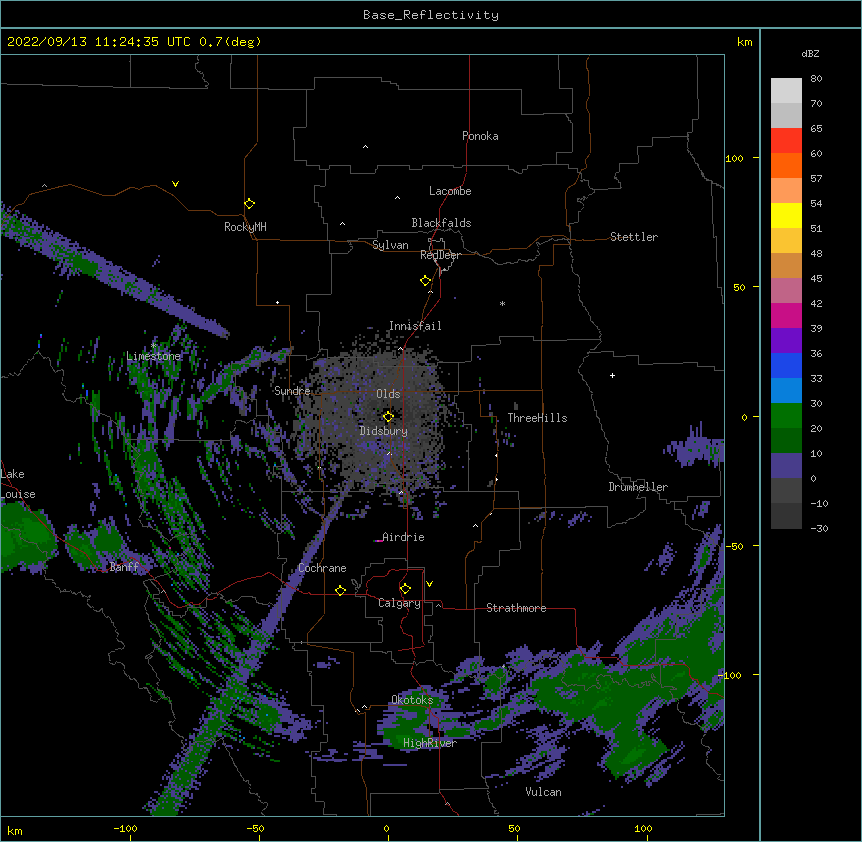
Task: Click the Calgary city label
Action: click(399, 603)
